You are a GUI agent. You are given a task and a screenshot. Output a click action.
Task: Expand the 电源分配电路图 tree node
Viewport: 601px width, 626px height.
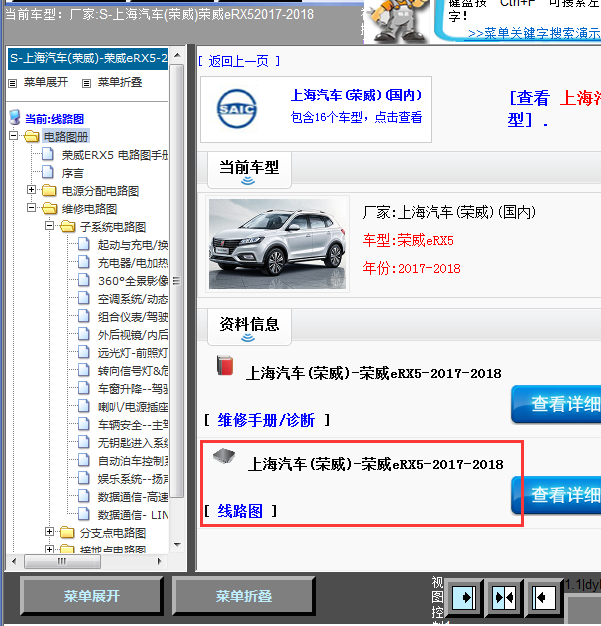(x=32, y=190)
